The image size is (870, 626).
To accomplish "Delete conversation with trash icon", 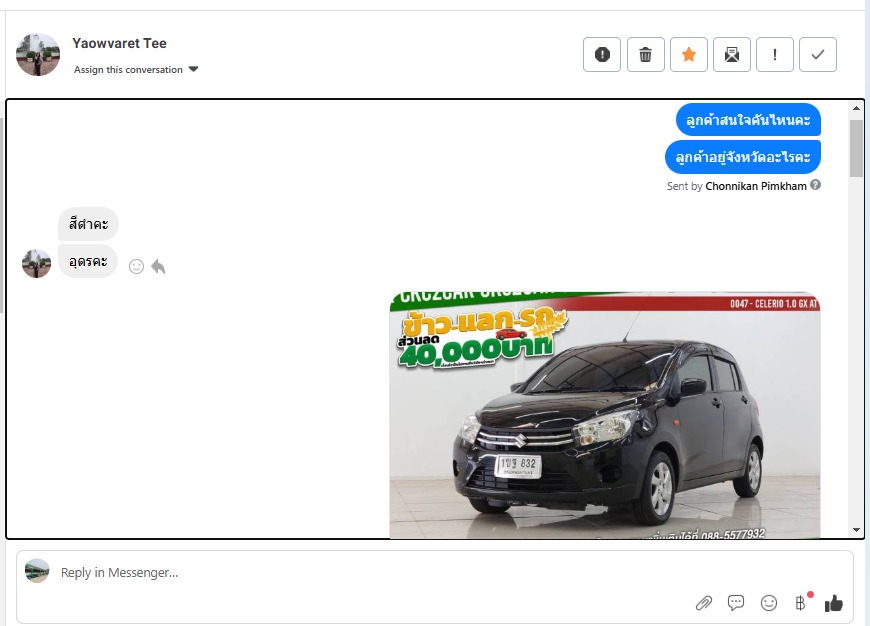I will pos(645,54).
